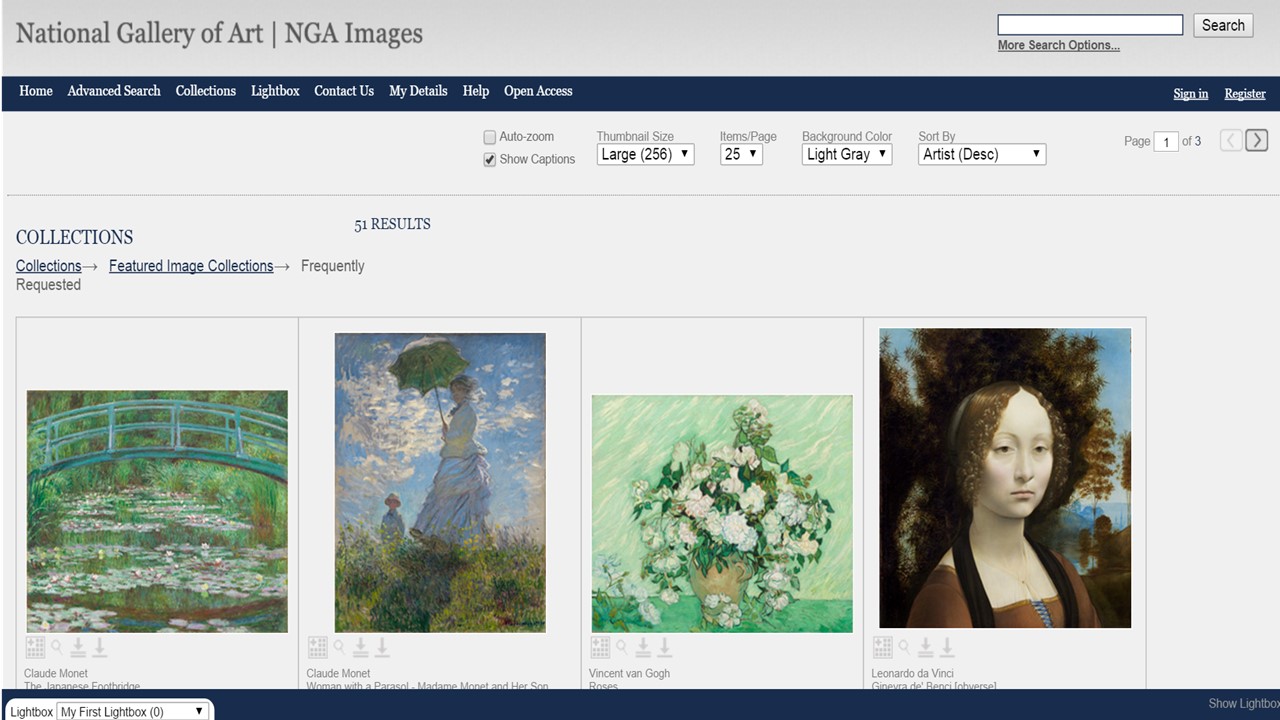The width and height of the screenshot is (1280, 720).
Task: Open Home in navigation bar
Action: 36,91
